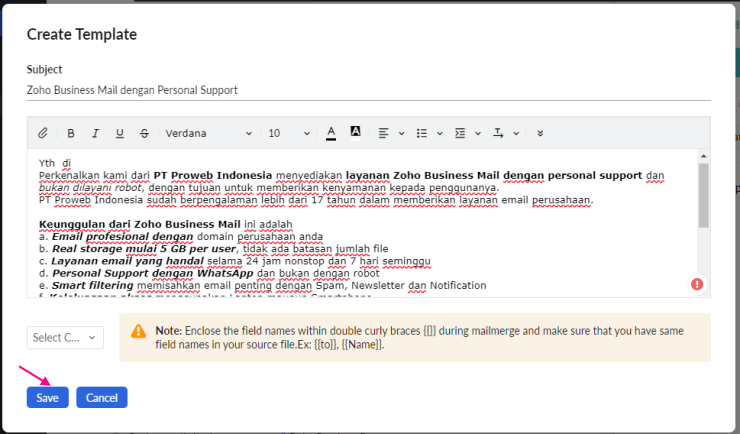Open the Verdana font family dropdown
The height and width of the screenshot is (434, 740).
209,134
